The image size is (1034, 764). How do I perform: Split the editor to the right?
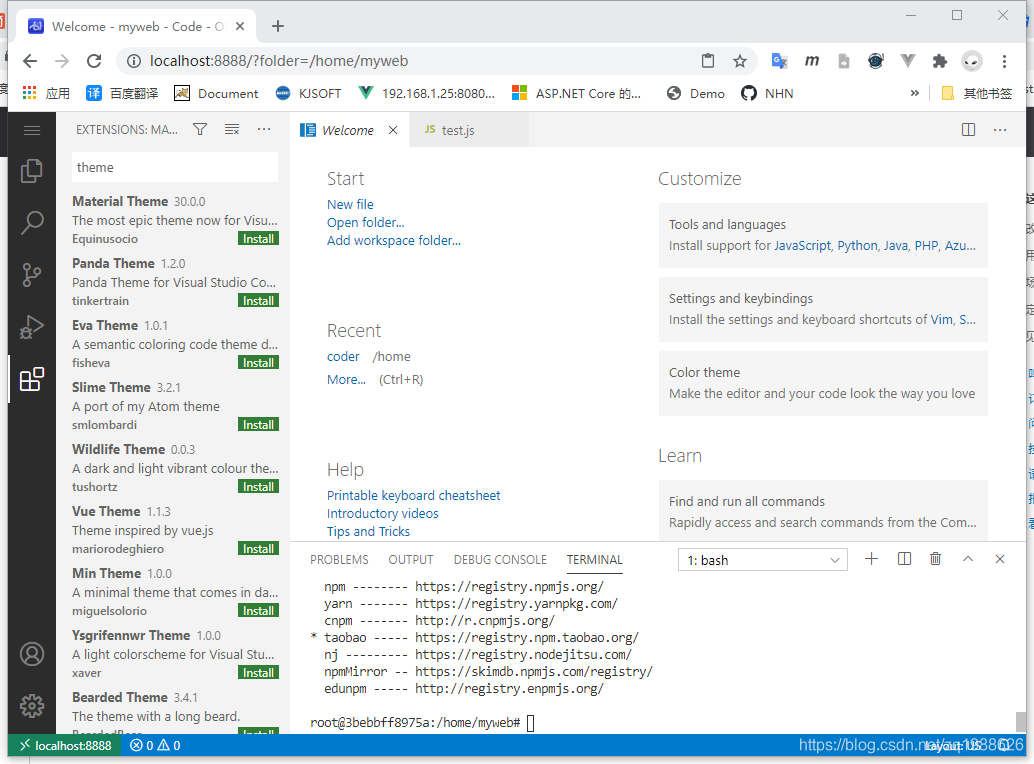click(968, 130)
